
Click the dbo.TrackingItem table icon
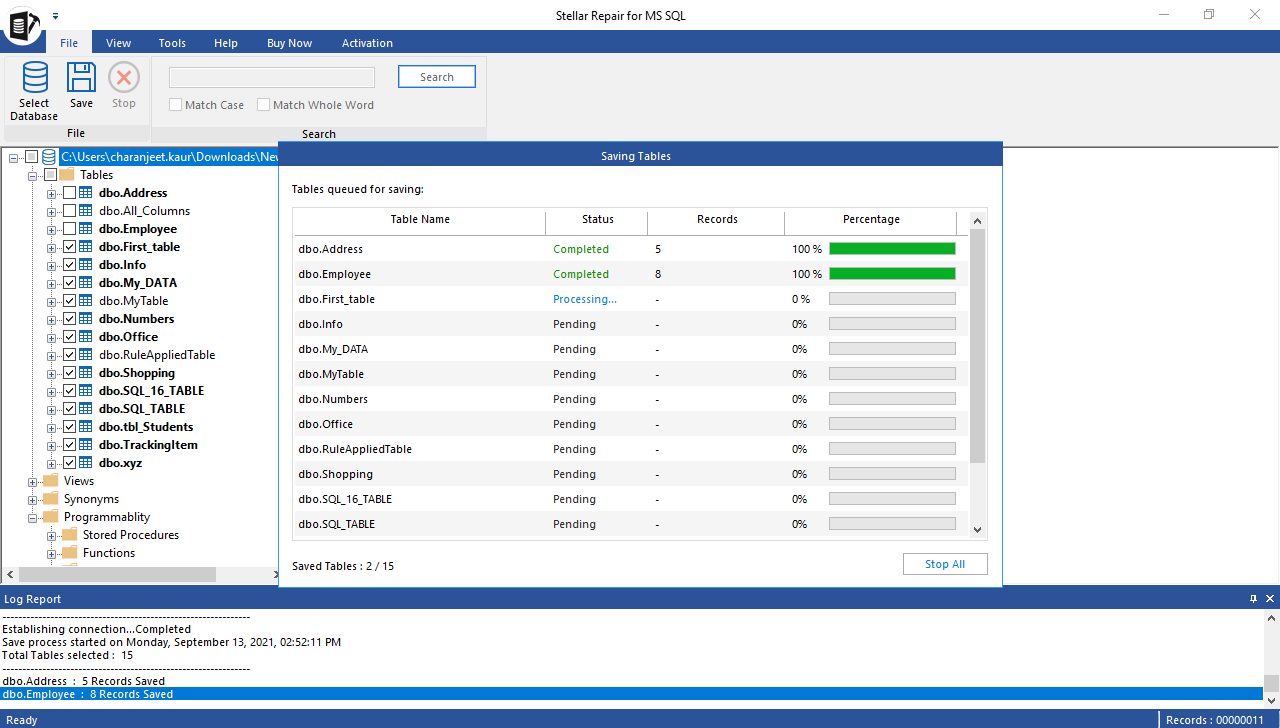pyautogui.click(x=86, y=445)
